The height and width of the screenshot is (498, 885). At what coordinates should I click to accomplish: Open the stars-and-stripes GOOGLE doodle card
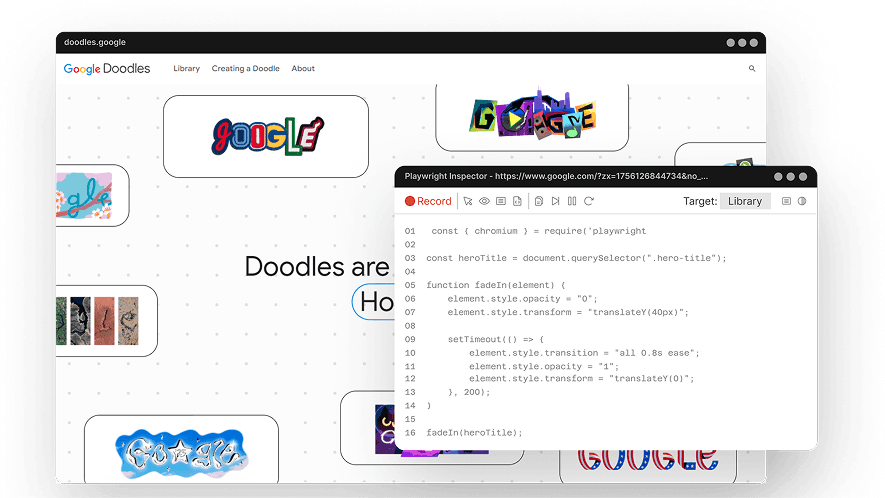point(648,466)
